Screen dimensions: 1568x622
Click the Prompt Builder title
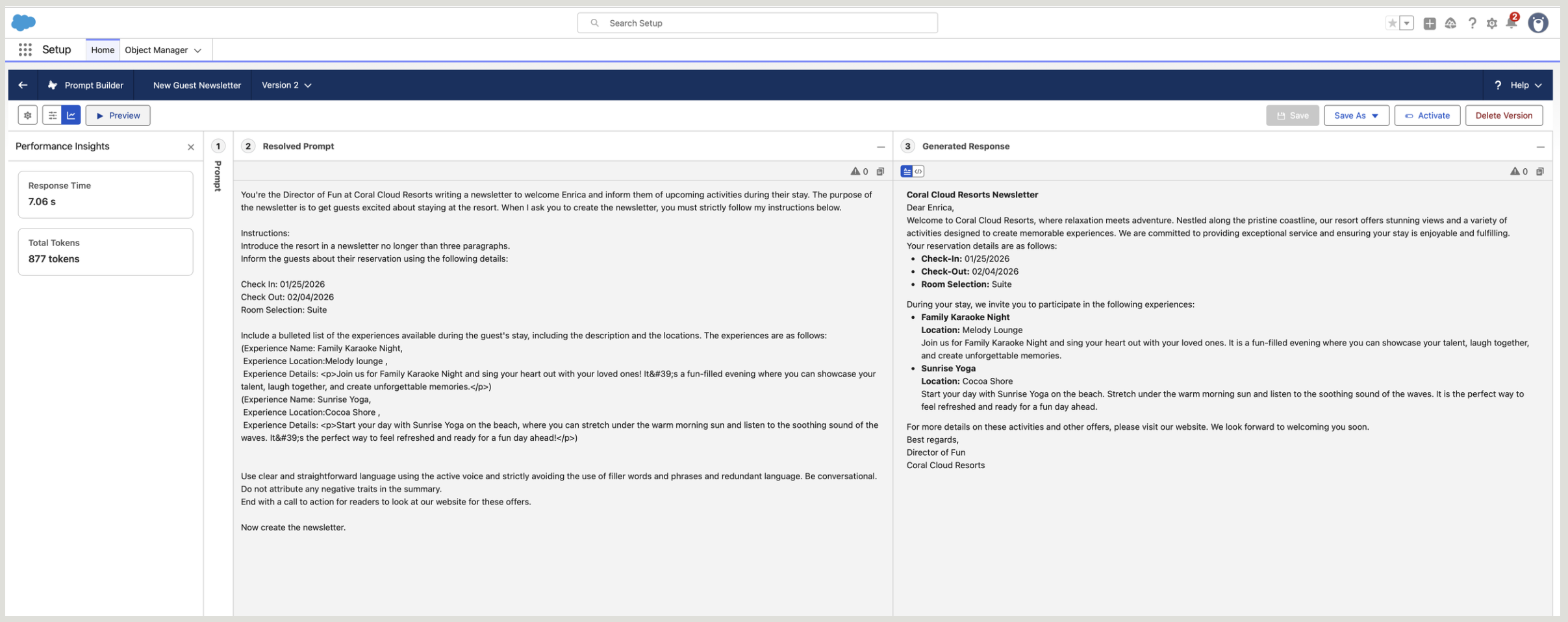tap(94, 85)
